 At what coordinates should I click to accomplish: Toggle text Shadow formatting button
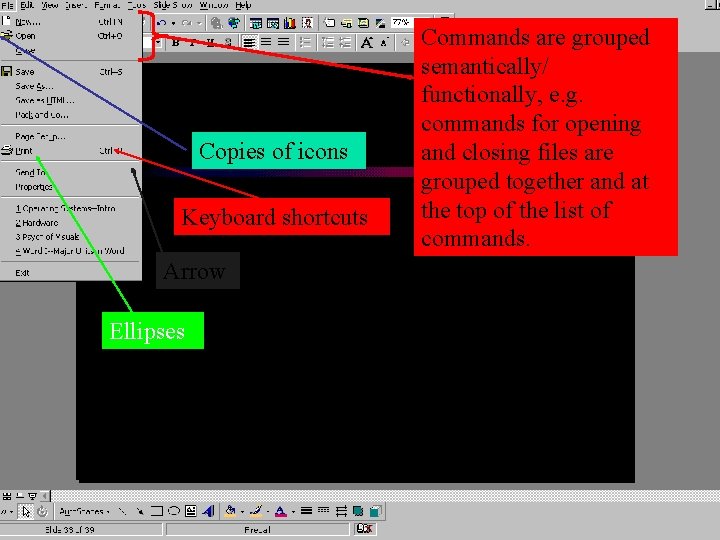pos(228,43)
